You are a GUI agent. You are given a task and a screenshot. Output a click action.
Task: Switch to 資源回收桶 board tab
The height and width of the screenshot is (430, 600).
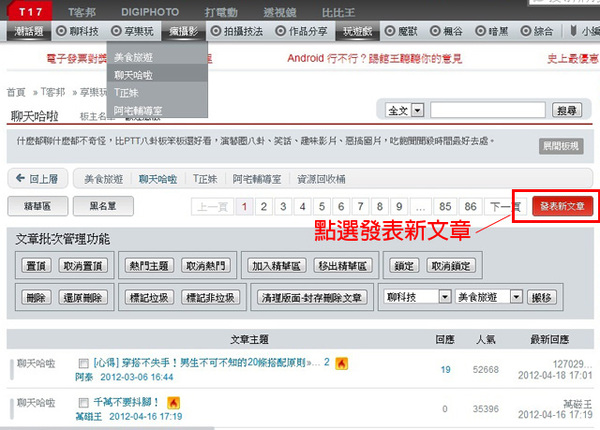pos(321,179)
